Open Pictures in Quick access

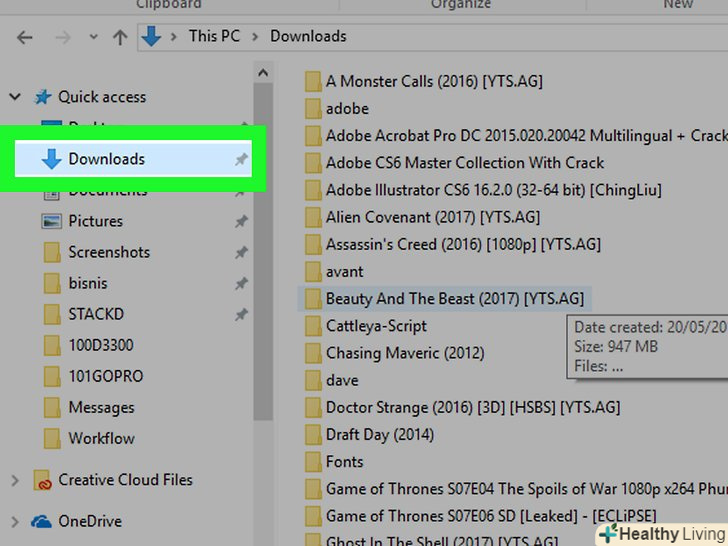96,221
